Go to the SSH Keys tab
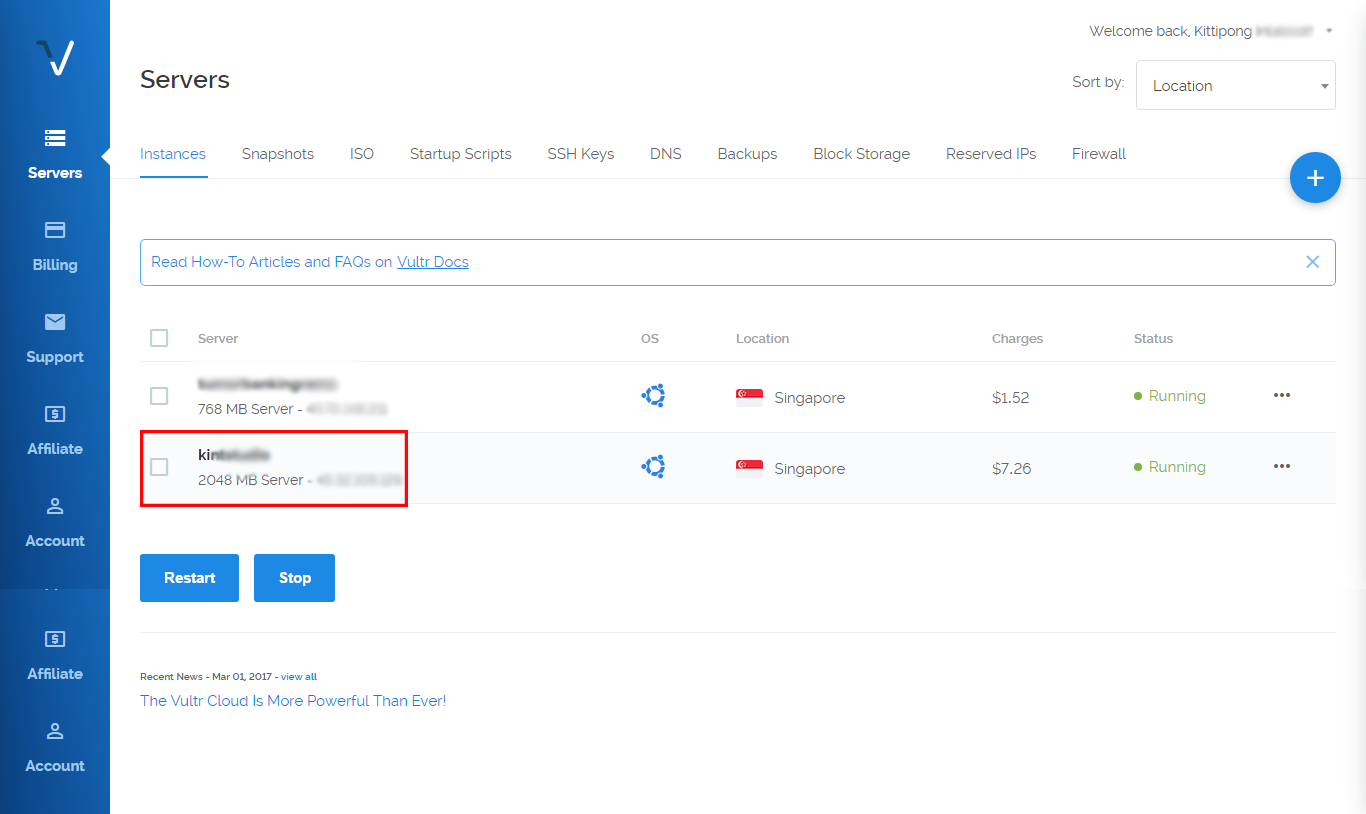 pyautogui.click(x=581, y=154)
